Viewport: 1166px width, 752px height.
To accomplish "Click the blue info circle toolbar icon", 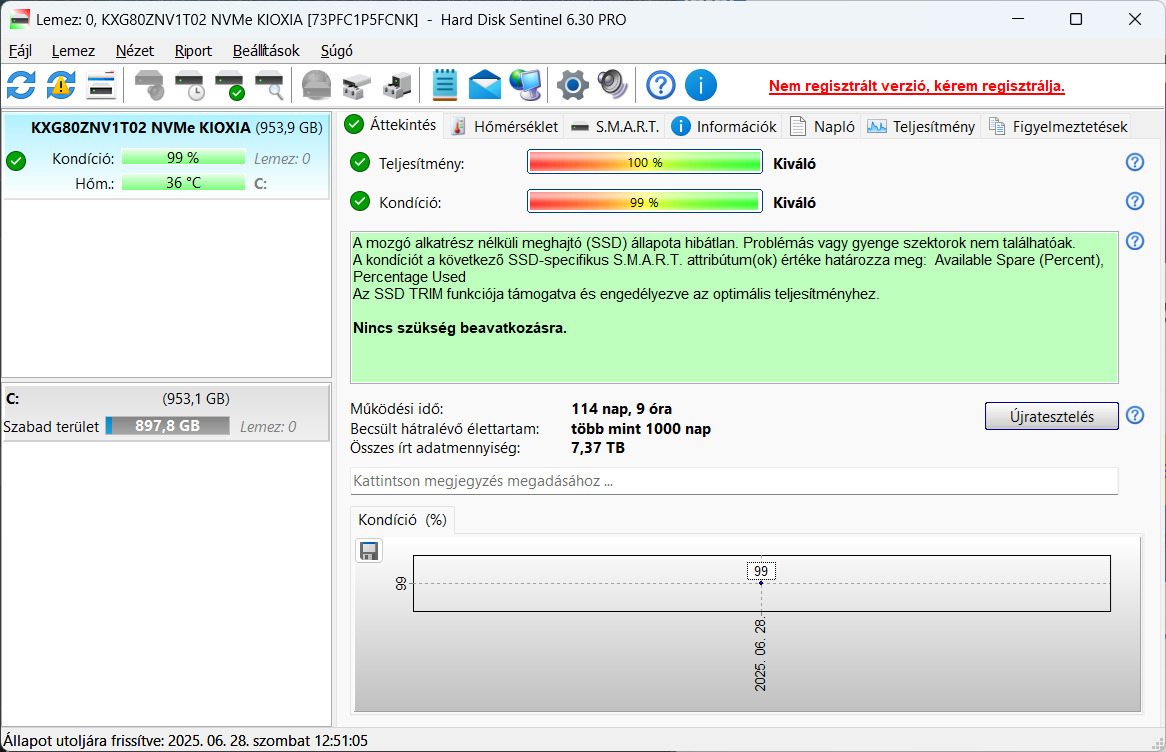I will pyautogui.click(x=700, y=86).
